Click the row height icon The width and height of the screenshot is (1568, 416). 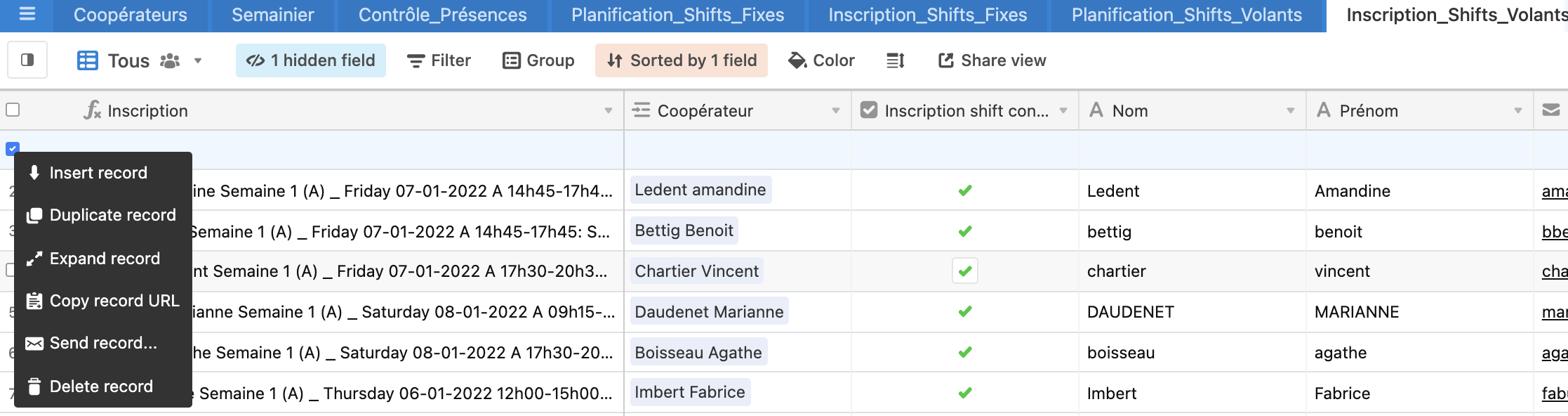[895, 60]
